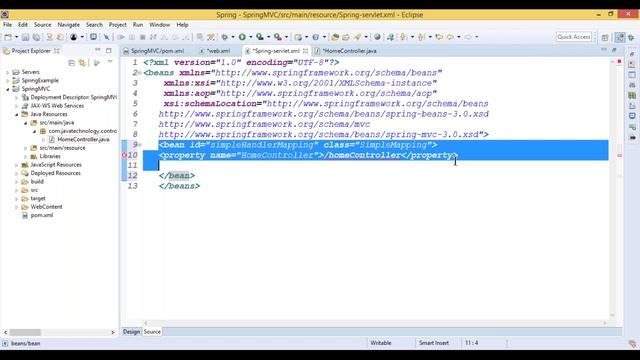The height and width of the screenshot is (360, 640).
Task: Minimize the Project Explorer view
Action: pos(98,50)
